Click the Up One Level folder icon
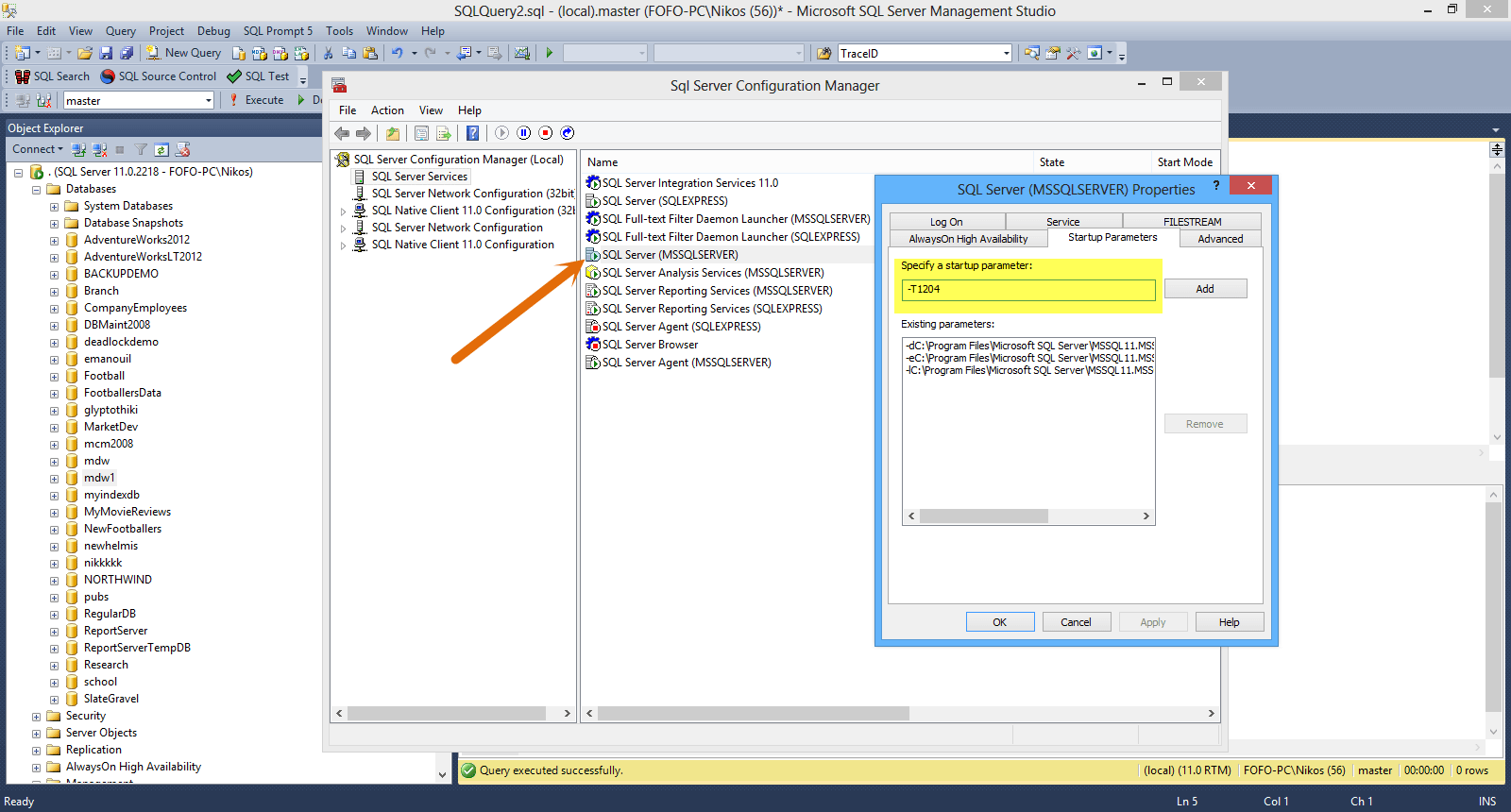 click(393, 133)
